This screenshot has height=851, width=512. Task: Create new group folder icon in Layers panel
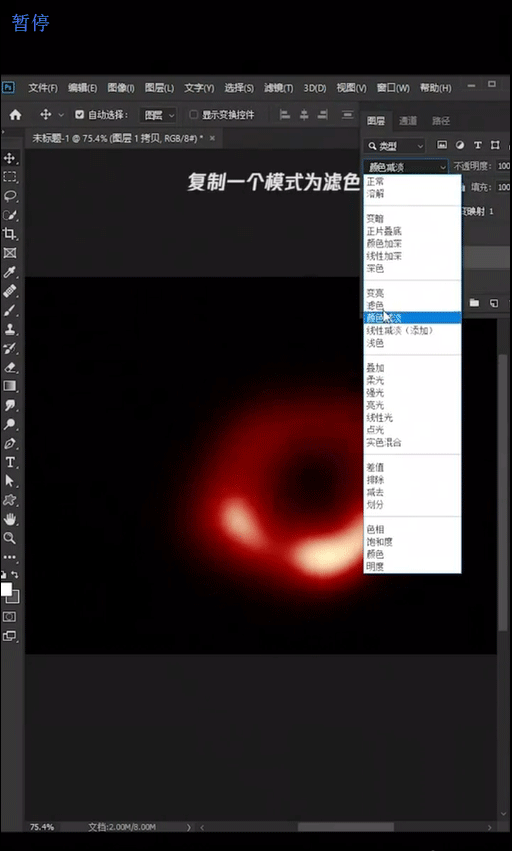[474, 303]
